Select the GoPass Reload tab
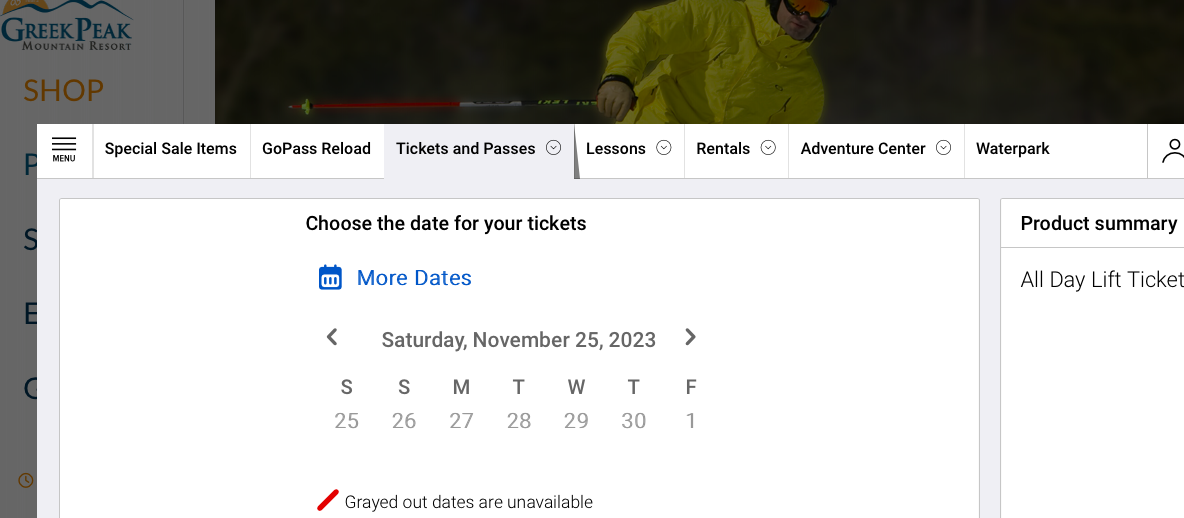Screen dimensions: 1184x518 pyautogui.click(x=316, y=149)
